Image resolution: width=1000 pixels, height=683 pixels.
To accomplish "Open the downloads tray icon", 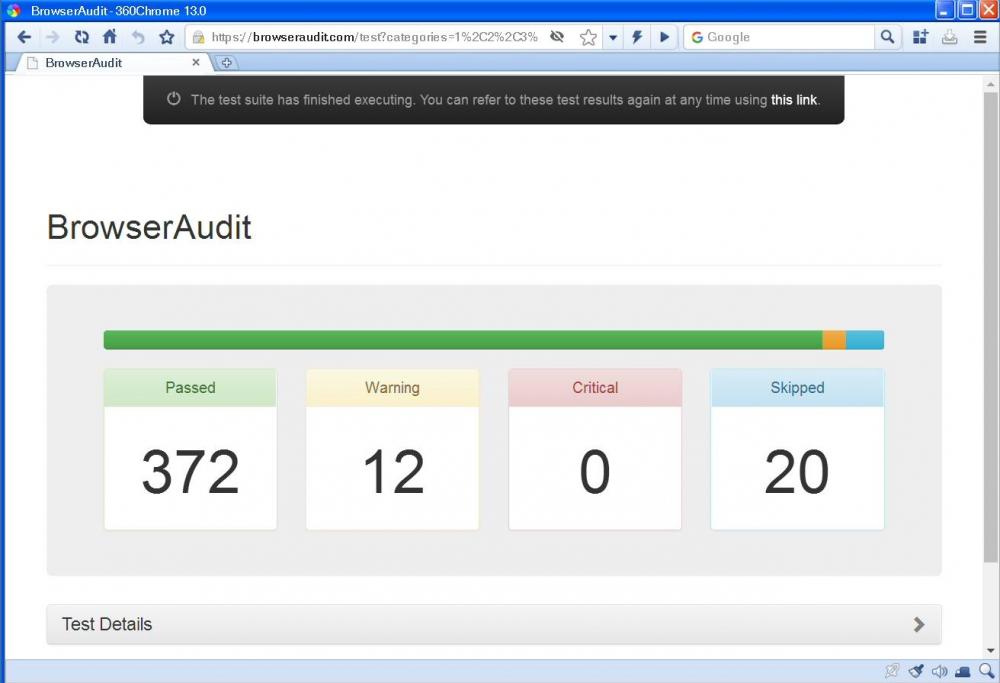I will tap(950, 37).
